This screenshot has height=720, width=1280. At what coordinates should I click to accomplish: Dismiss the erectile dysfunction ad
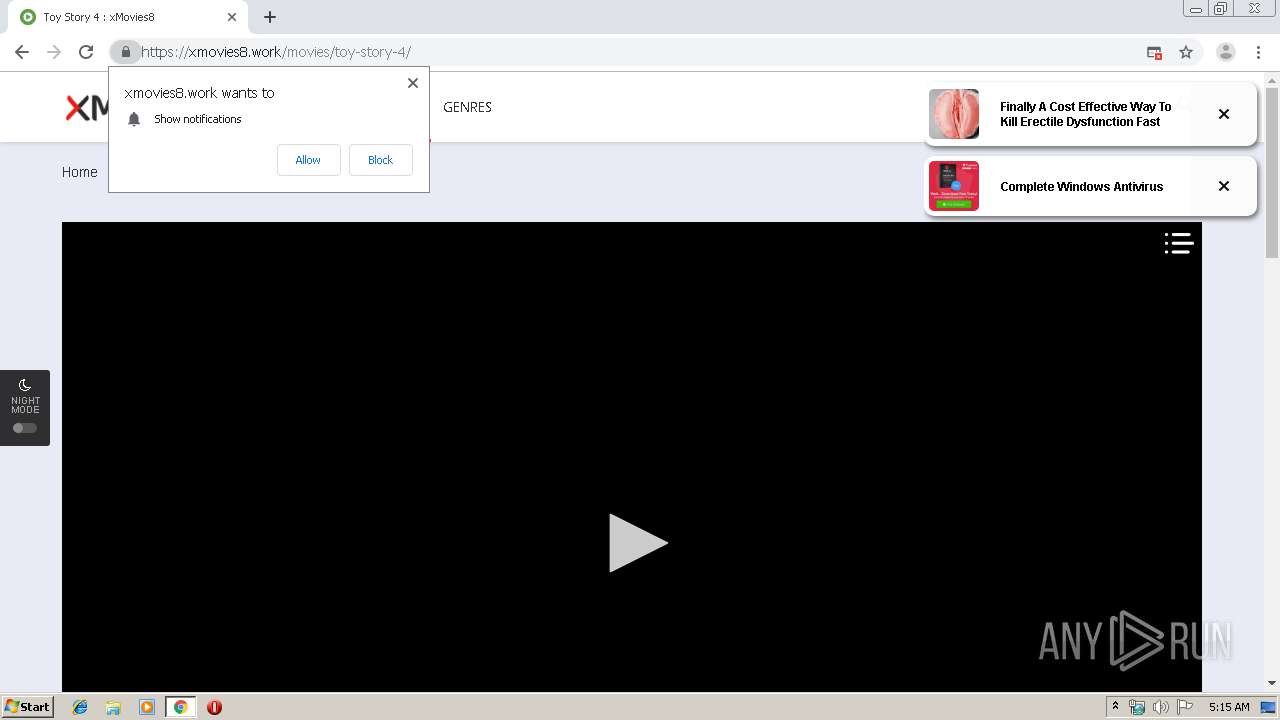(1223, 114)
